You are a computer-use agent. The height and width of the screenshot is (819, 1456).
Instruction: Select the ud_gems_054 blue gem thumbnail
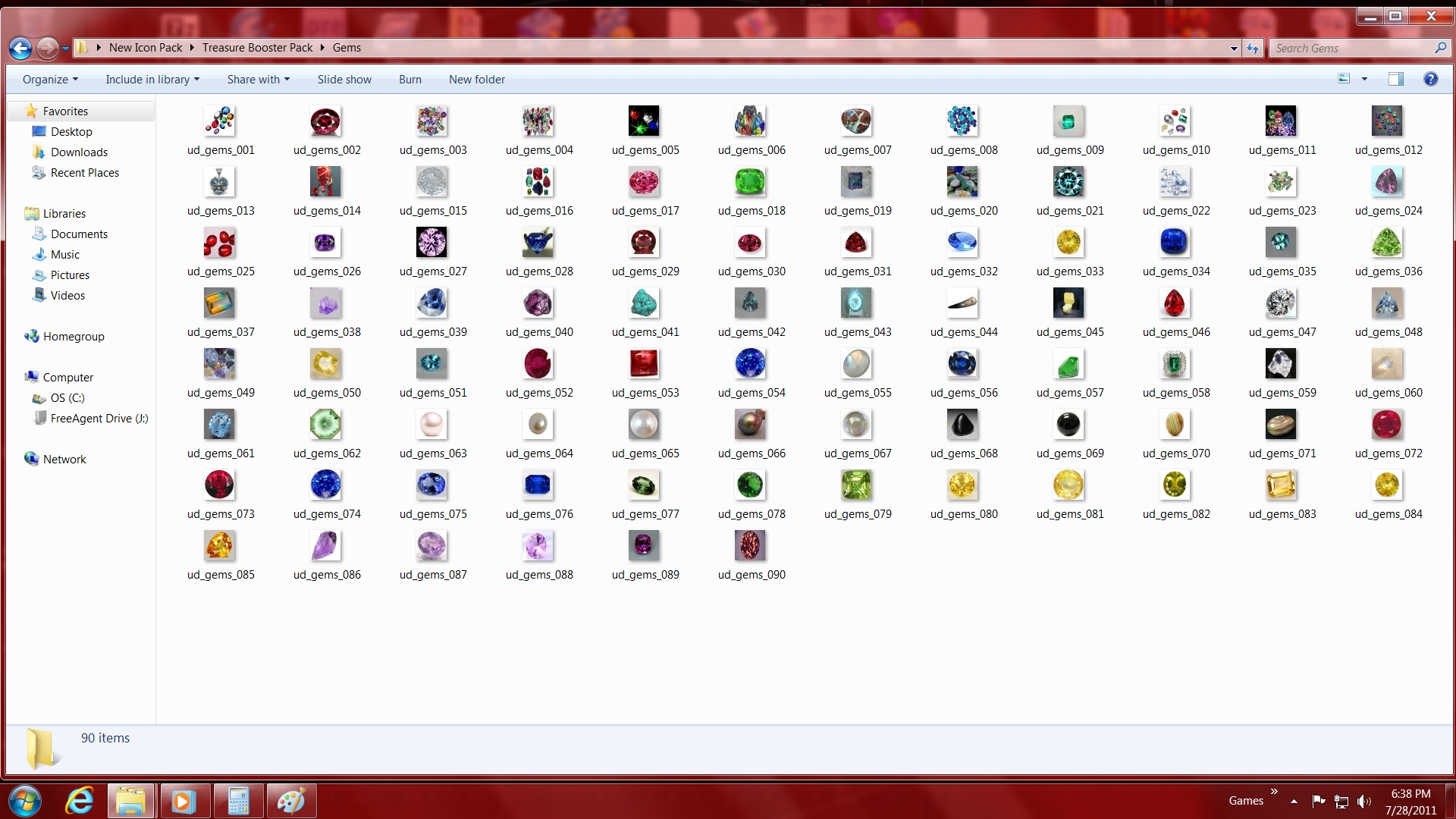(750, 364)
